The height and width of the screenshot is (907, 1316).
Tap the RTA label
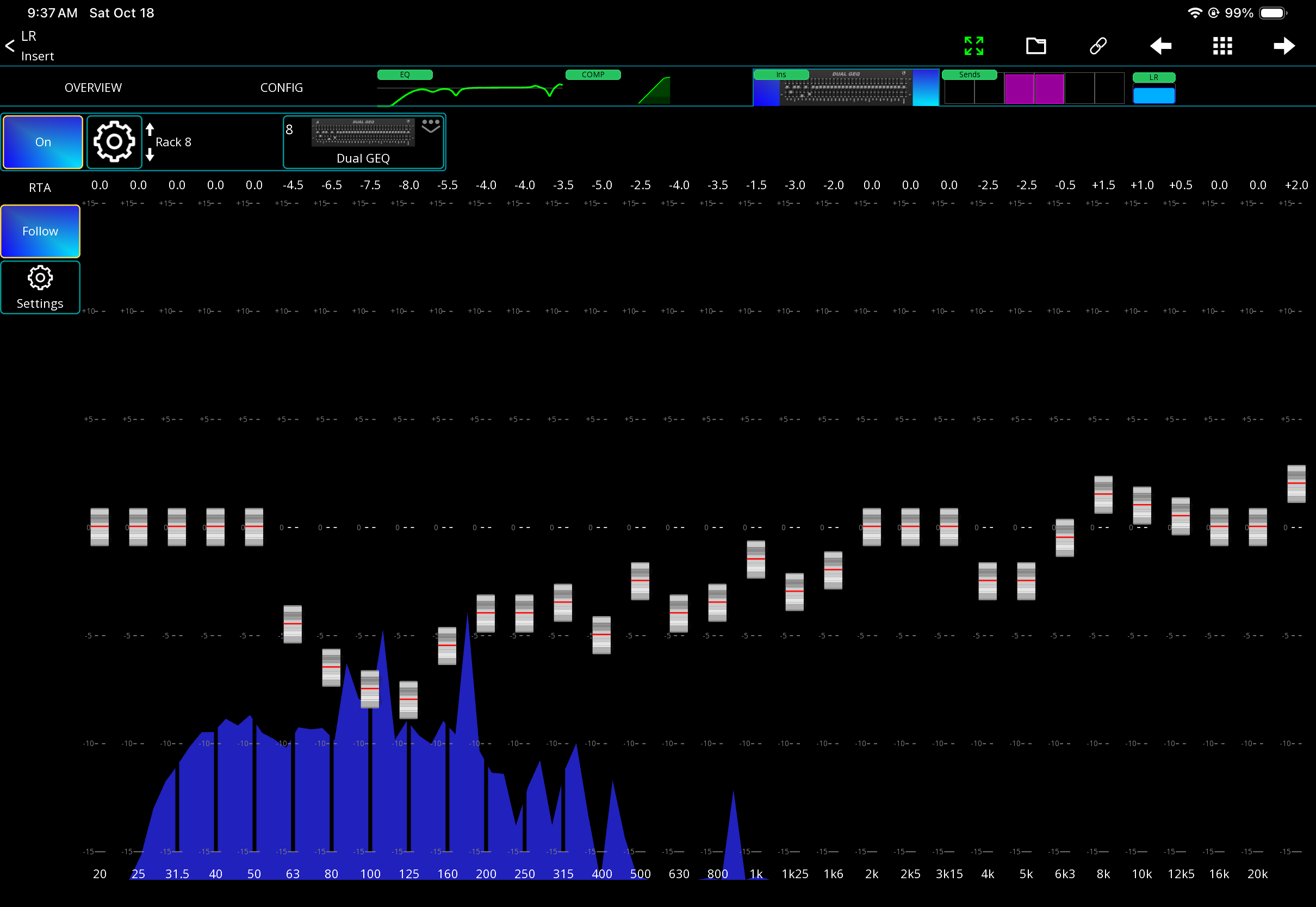coord(40,188)
